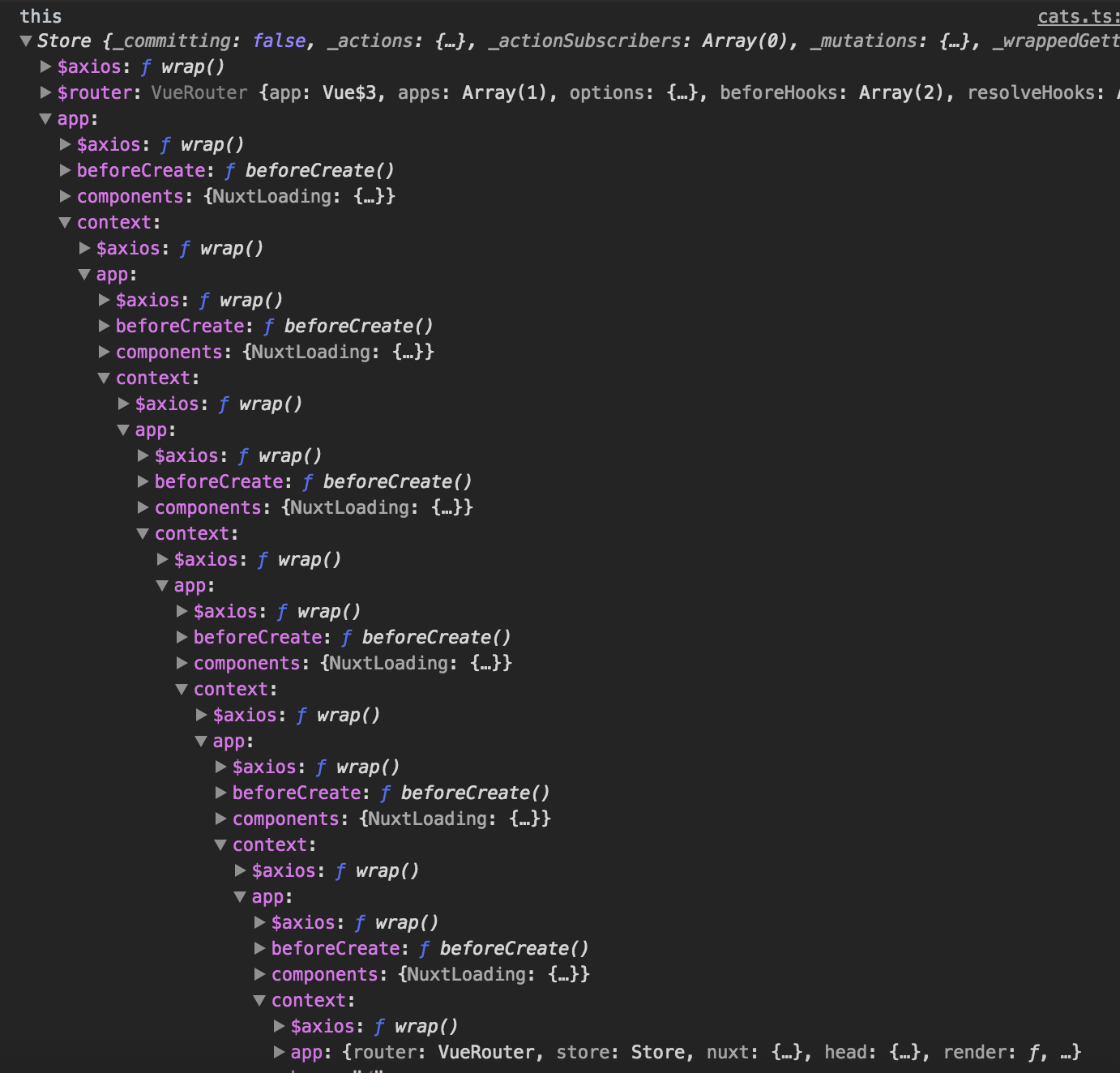Click 'head: {…}' in the collapsed app row
Image resolution: width=1120 pixels, height=1073 pixels.
tap(873, 1052)
